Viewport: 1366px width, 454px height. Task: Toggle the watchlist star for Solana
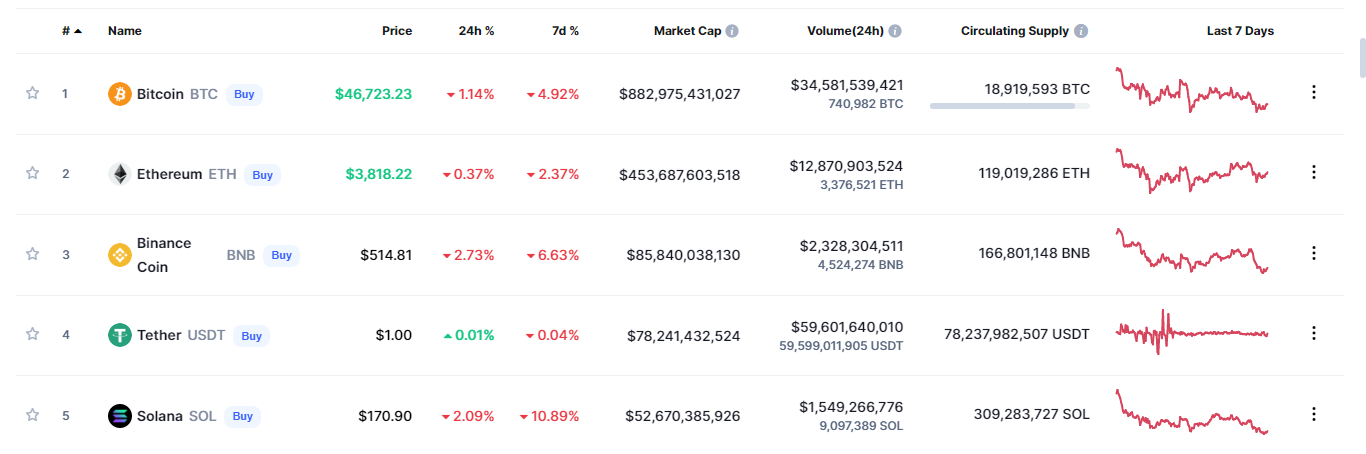click(32, 415)
